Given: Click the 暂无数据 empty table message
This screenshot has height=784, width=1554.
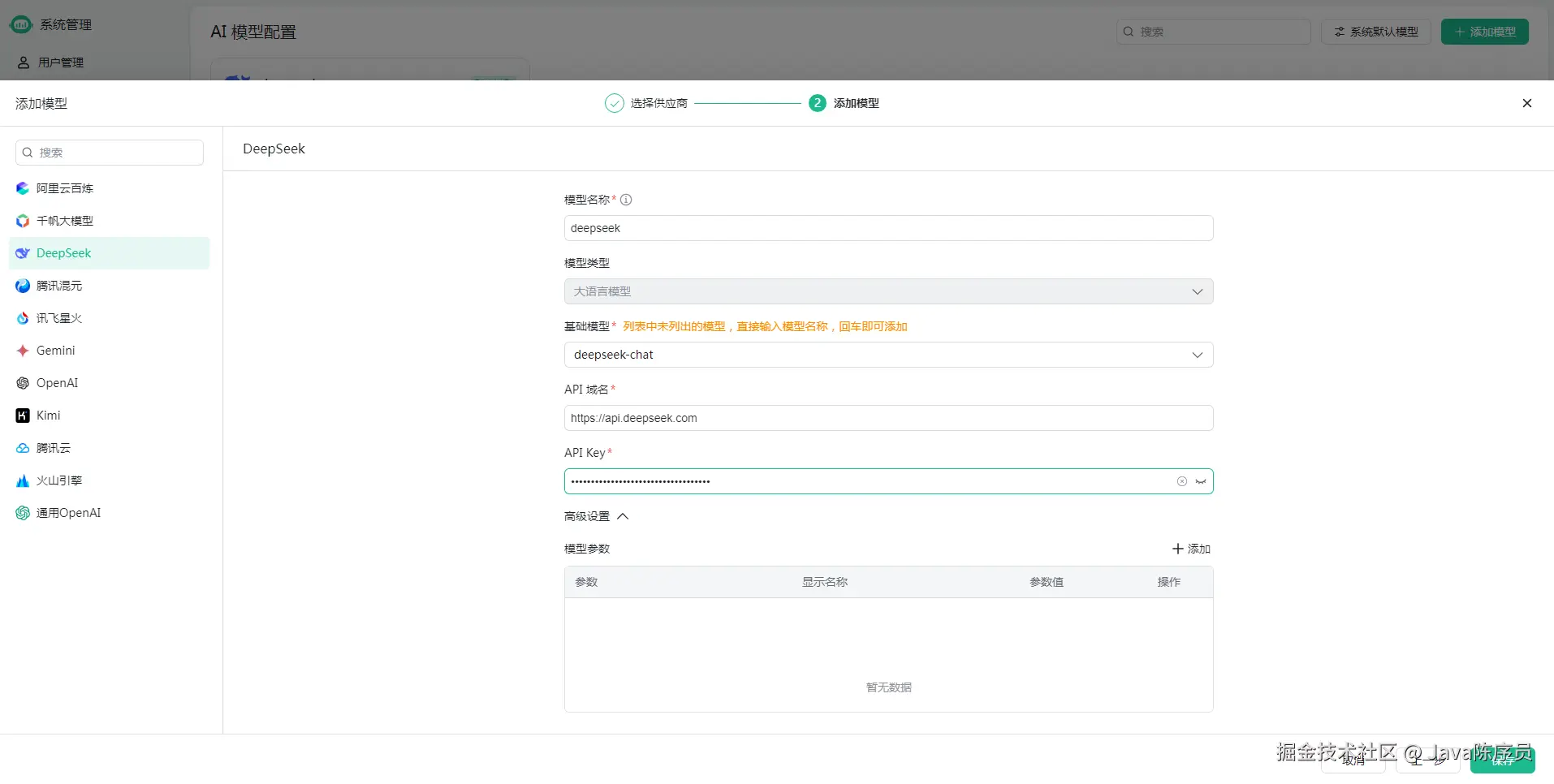Looking at the screenshot, I should pos(889,687).
